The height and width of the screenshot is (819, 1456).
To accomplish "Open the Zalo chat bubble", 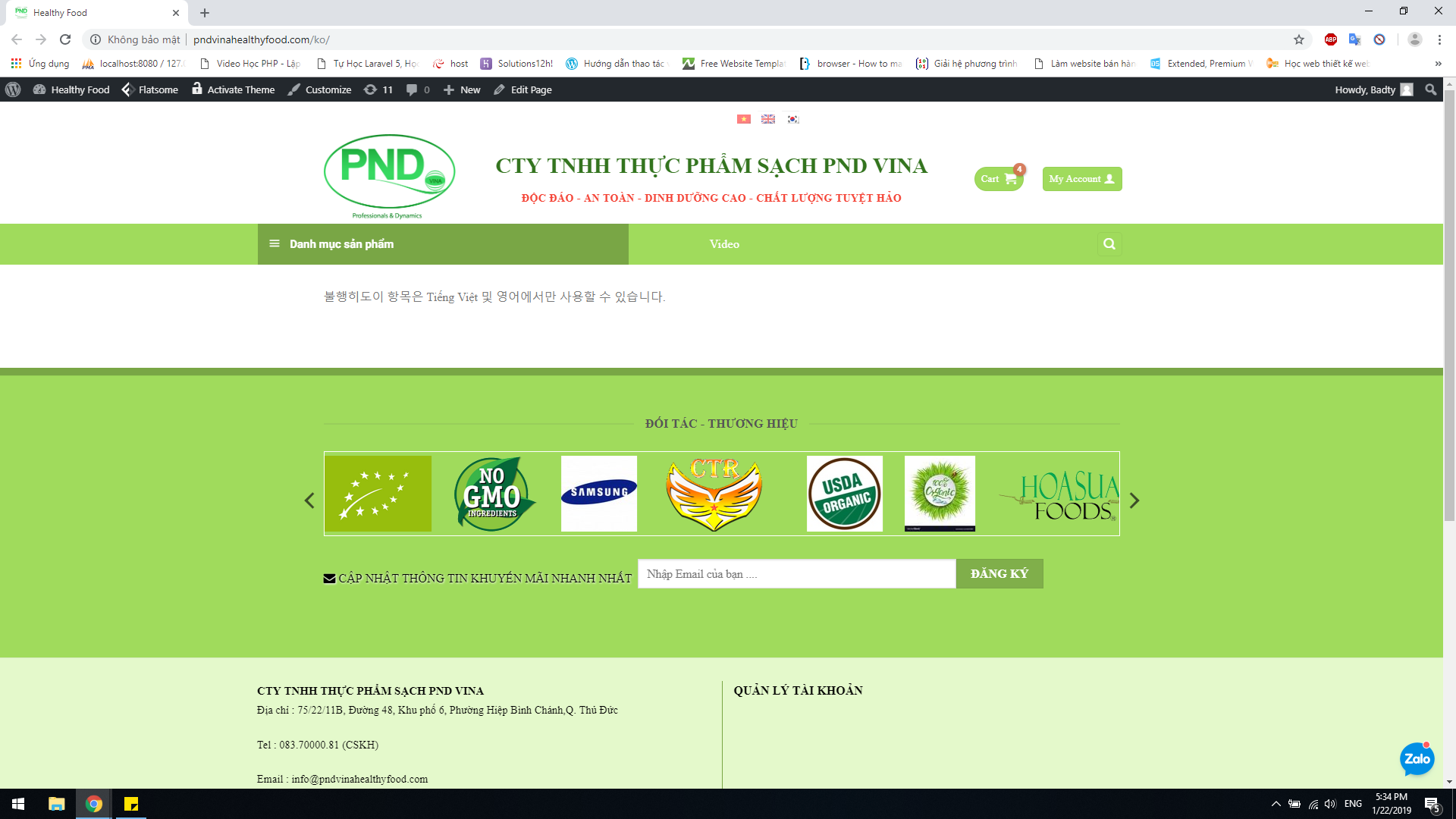I will point(1417,759).
